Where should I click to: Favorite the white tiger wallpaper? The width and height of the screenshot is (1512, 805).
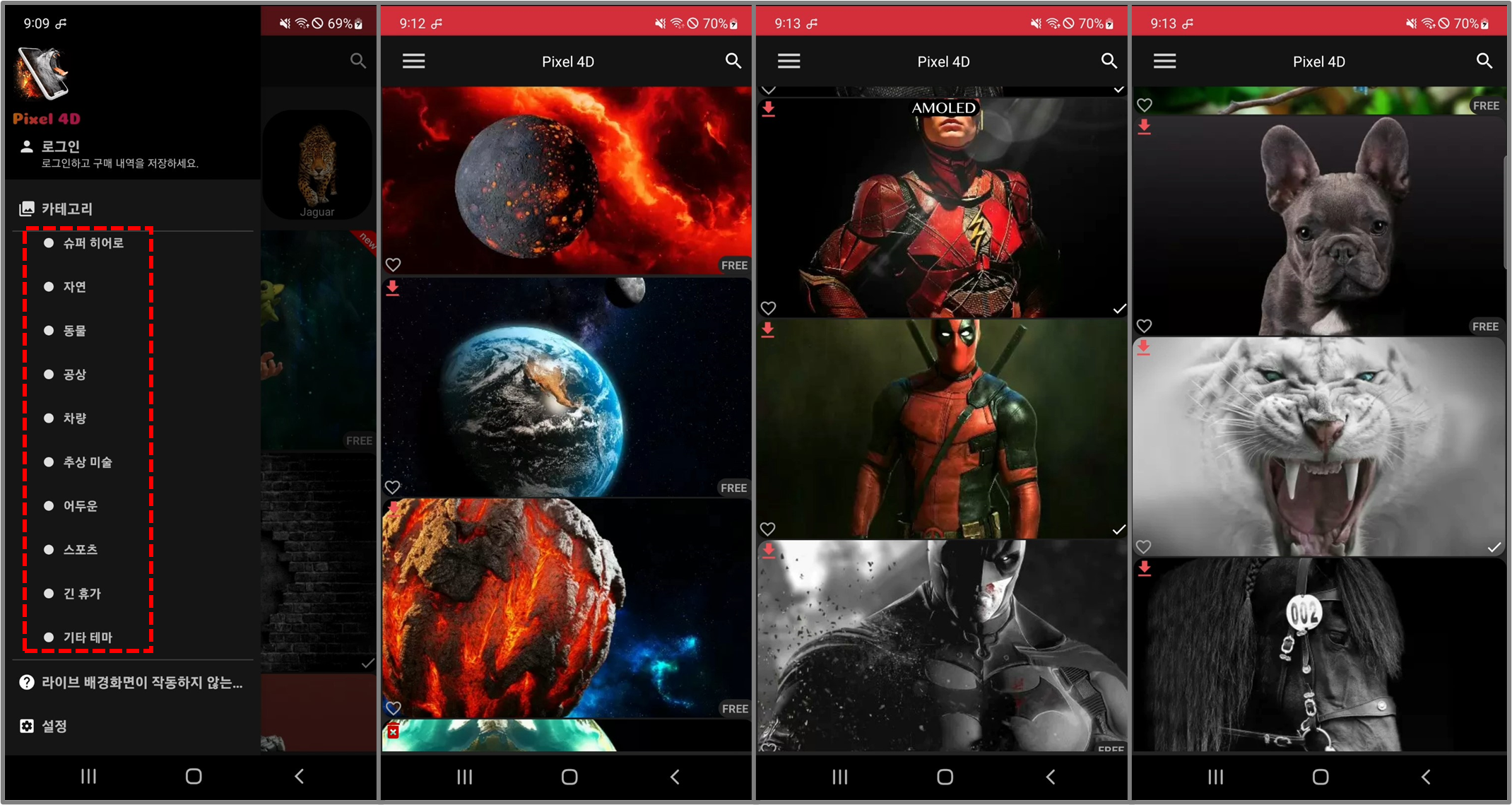(x=1143, y=546)
